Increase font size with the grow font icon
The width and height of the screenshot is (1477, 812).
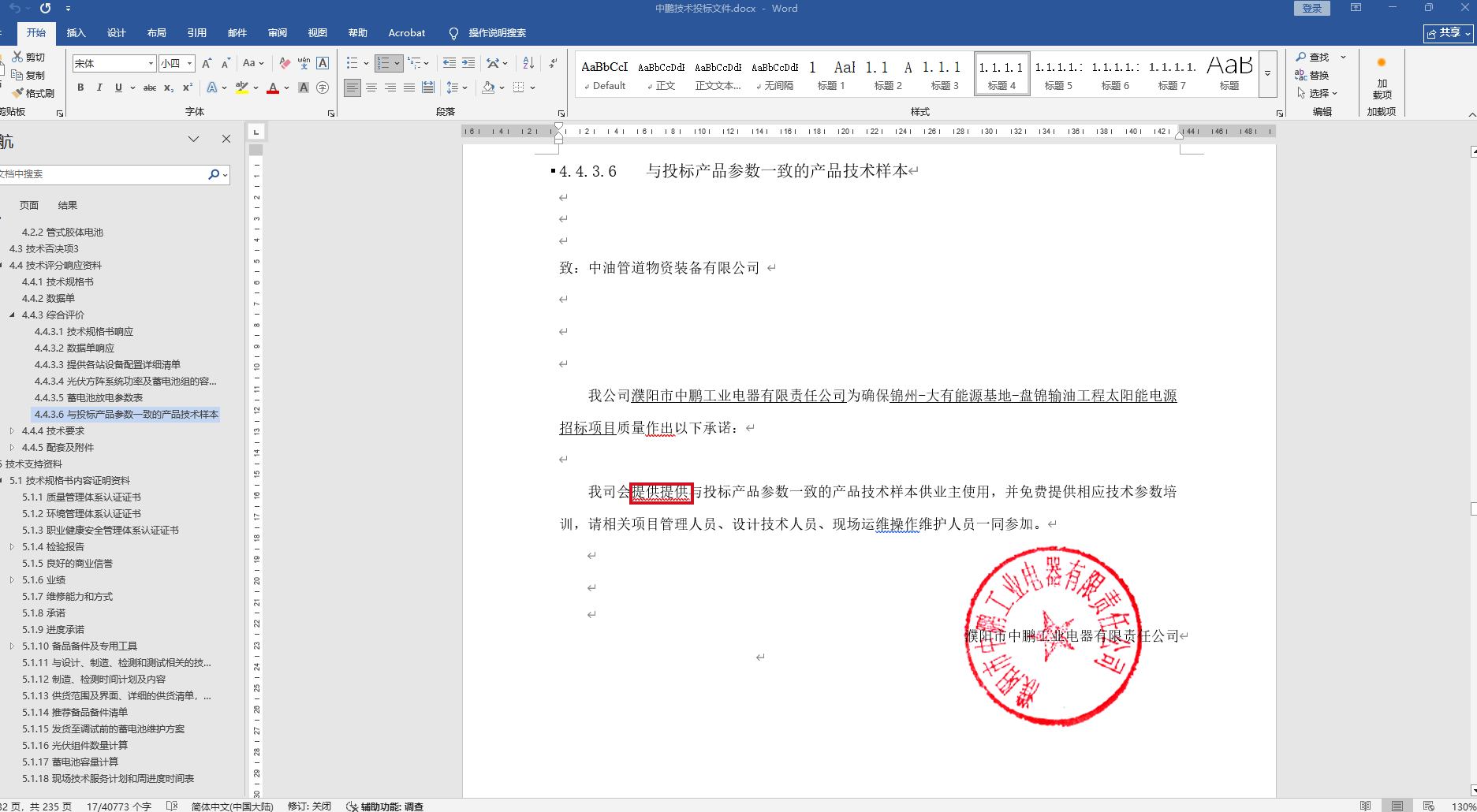point(207,63)
